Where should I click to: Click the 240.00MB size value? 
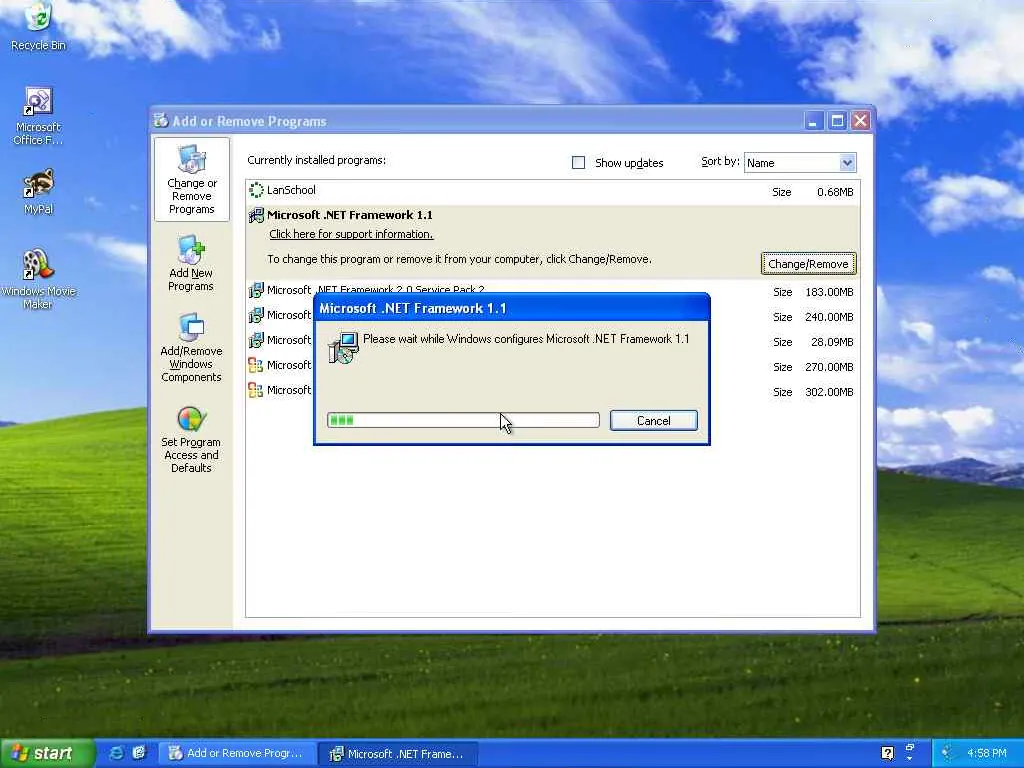(x=829, y=317)
